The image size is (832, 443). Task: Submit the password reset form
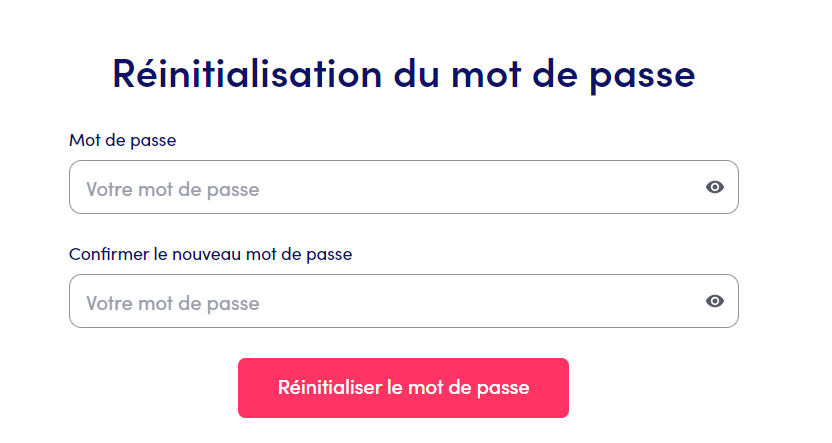403,387
